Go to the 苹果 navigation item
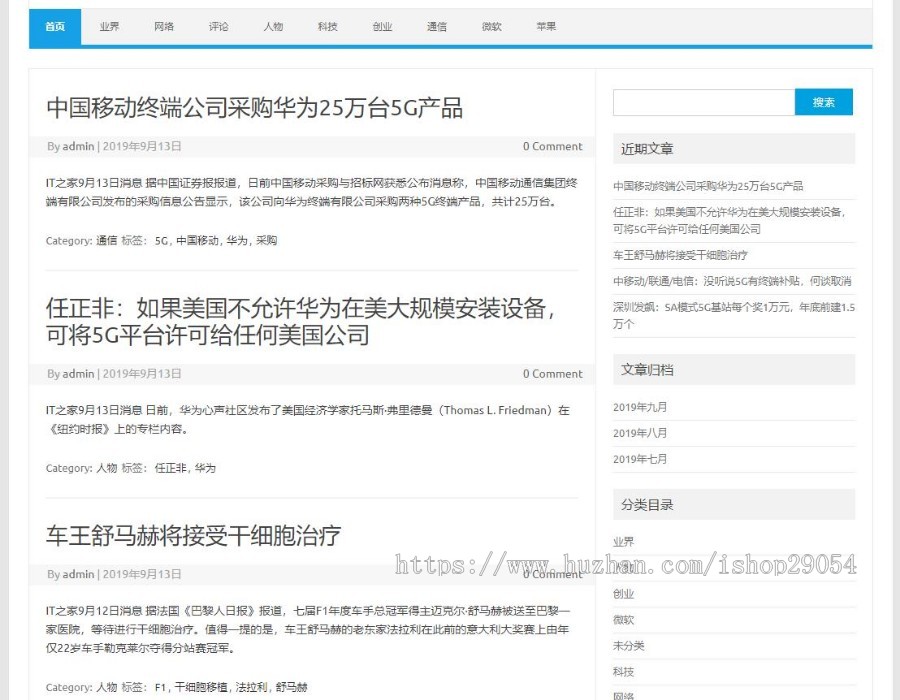900x700 pixels. pyautogui.click(x=545, y=27)
